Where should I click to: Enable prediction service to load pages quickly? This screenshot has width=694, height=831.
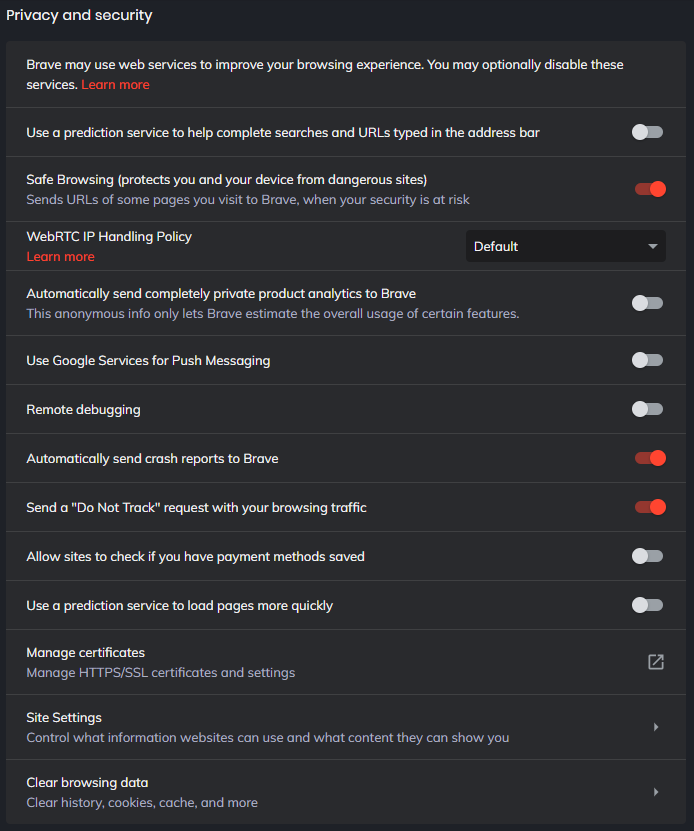648,605
